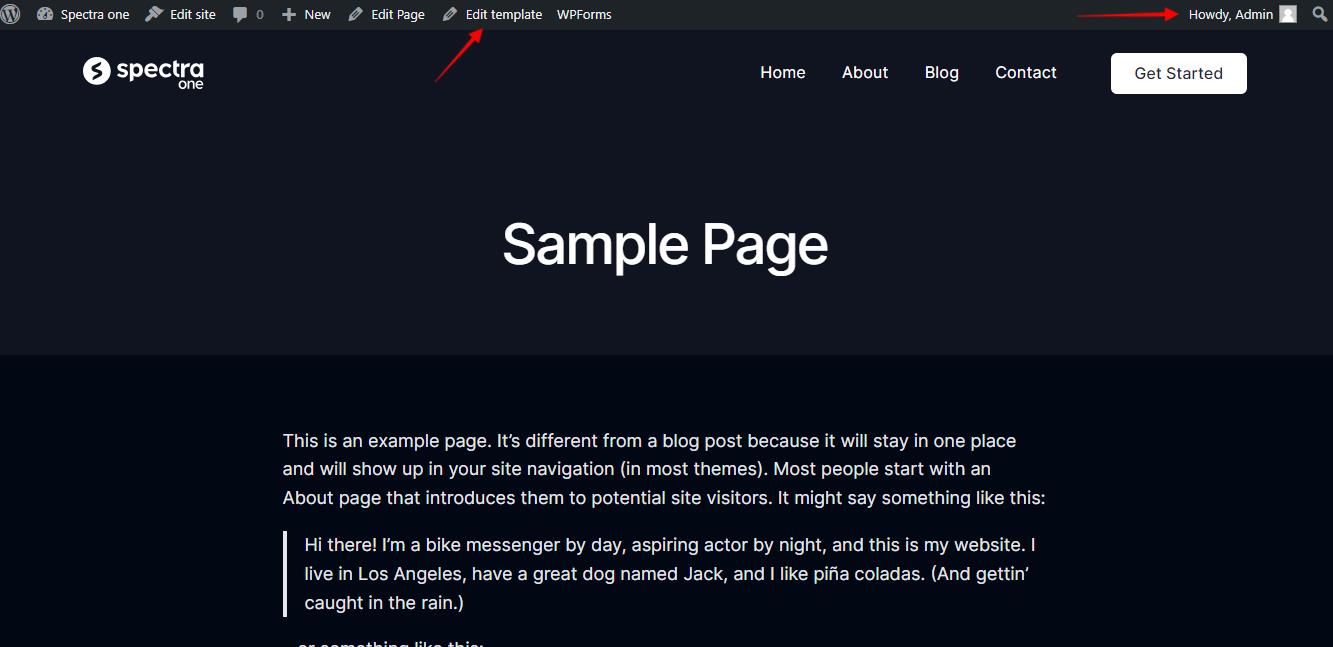This screenshot has width=1333, height=647.
Task: Open the Spectra one site dashboard icon
Action: (x=45, y=14)
